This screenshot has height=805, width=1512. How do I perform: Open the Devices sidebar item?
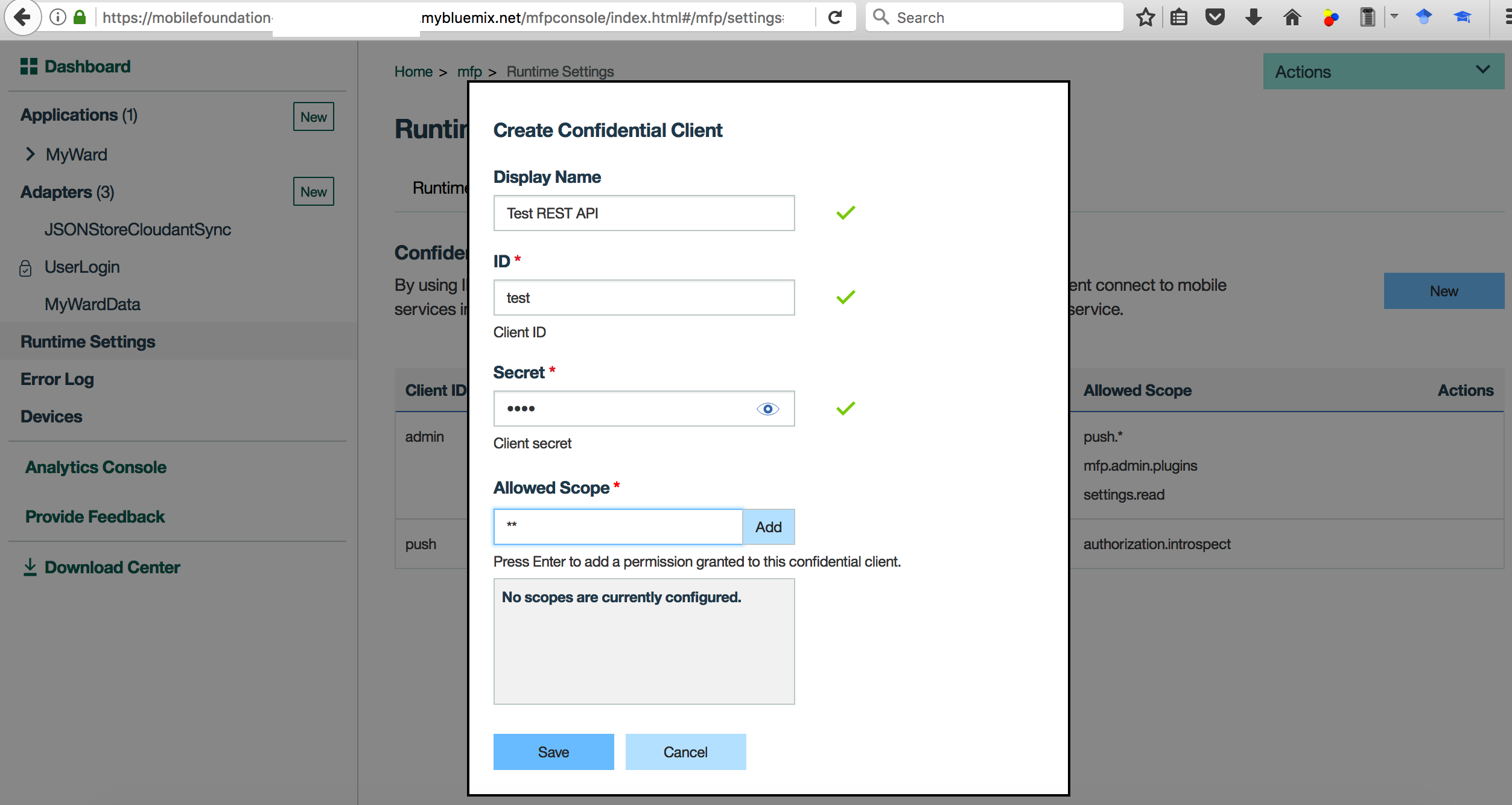pyautogui.click(x=51, y=416)
